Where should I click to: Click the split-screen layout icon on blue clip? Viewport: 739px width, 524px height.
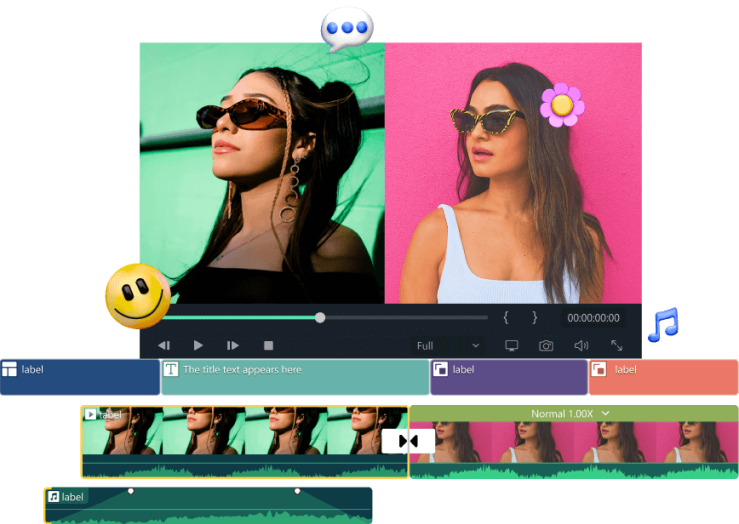(9, 369)
